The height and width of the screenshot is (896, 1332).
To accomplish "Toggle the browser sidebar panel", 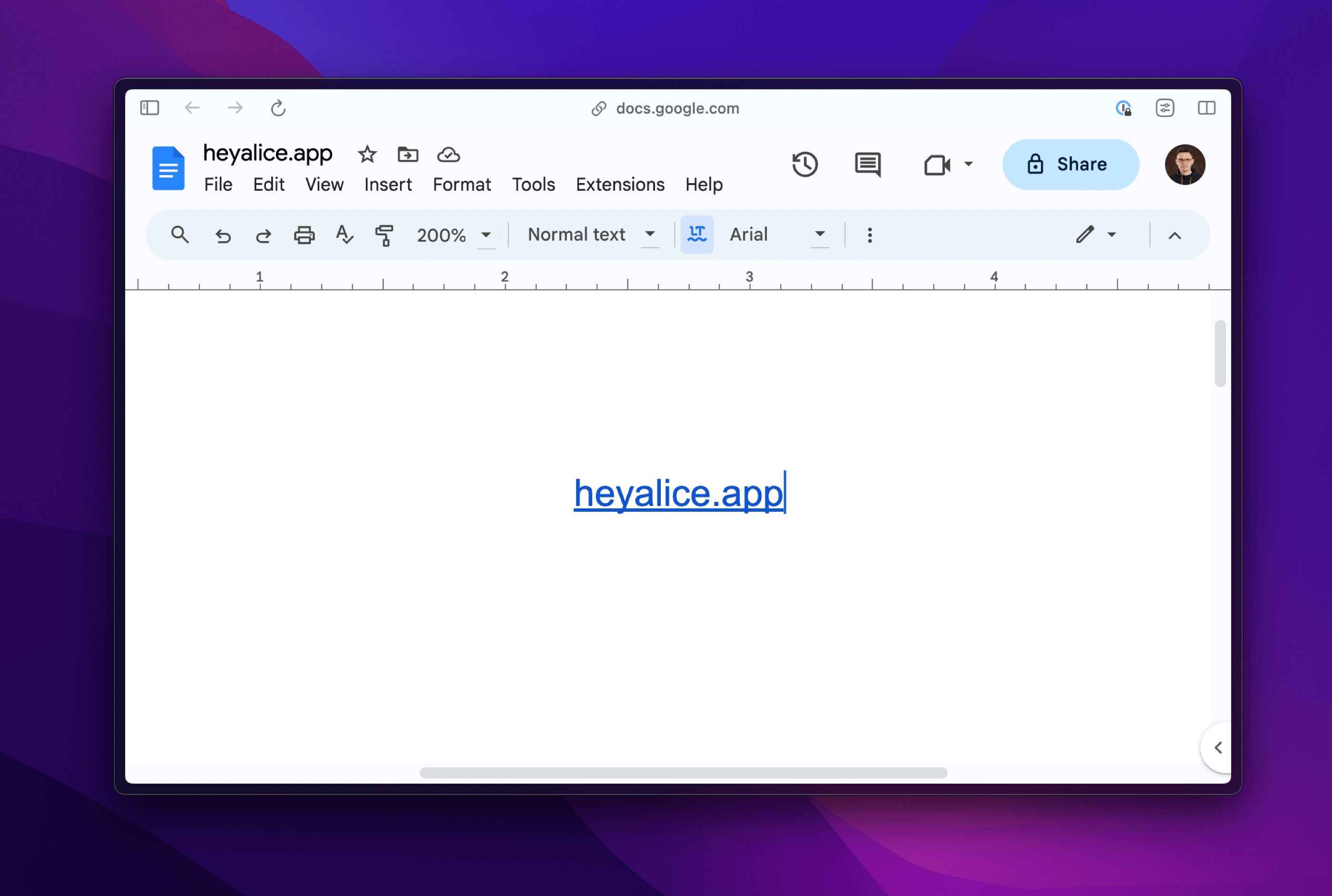I will [x=150, y=108].
